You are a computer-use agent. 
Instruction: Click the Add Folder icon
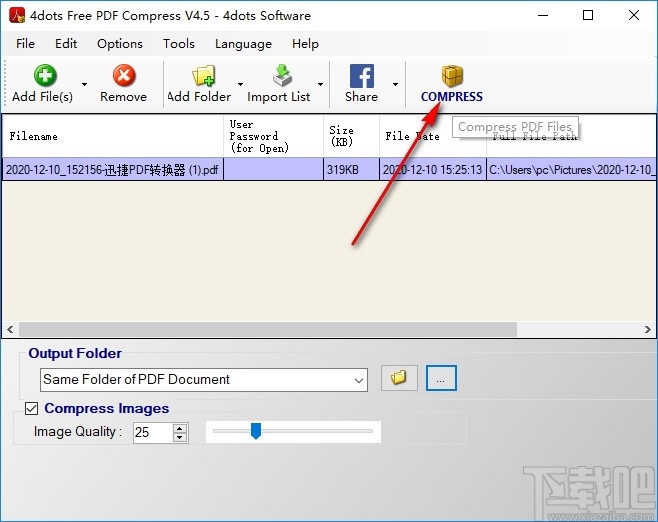(x=204, y=76)
